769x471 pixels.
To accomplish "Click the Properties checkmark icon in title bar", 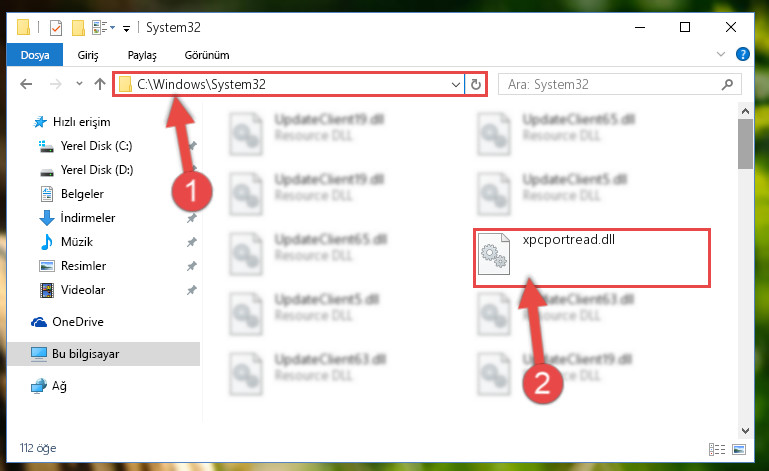I will tap(56, 28).
